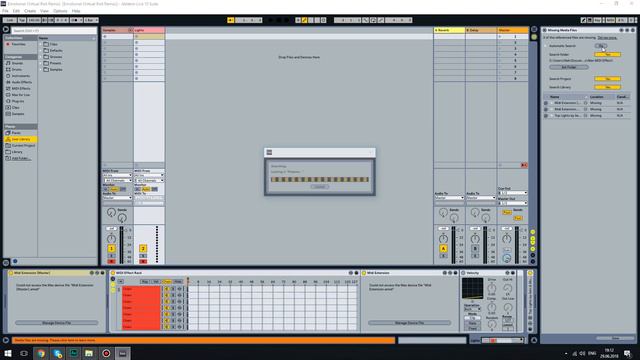Toggle Search Project option
The width and height of the screenshot is (640, 360).
click(607, 79)
